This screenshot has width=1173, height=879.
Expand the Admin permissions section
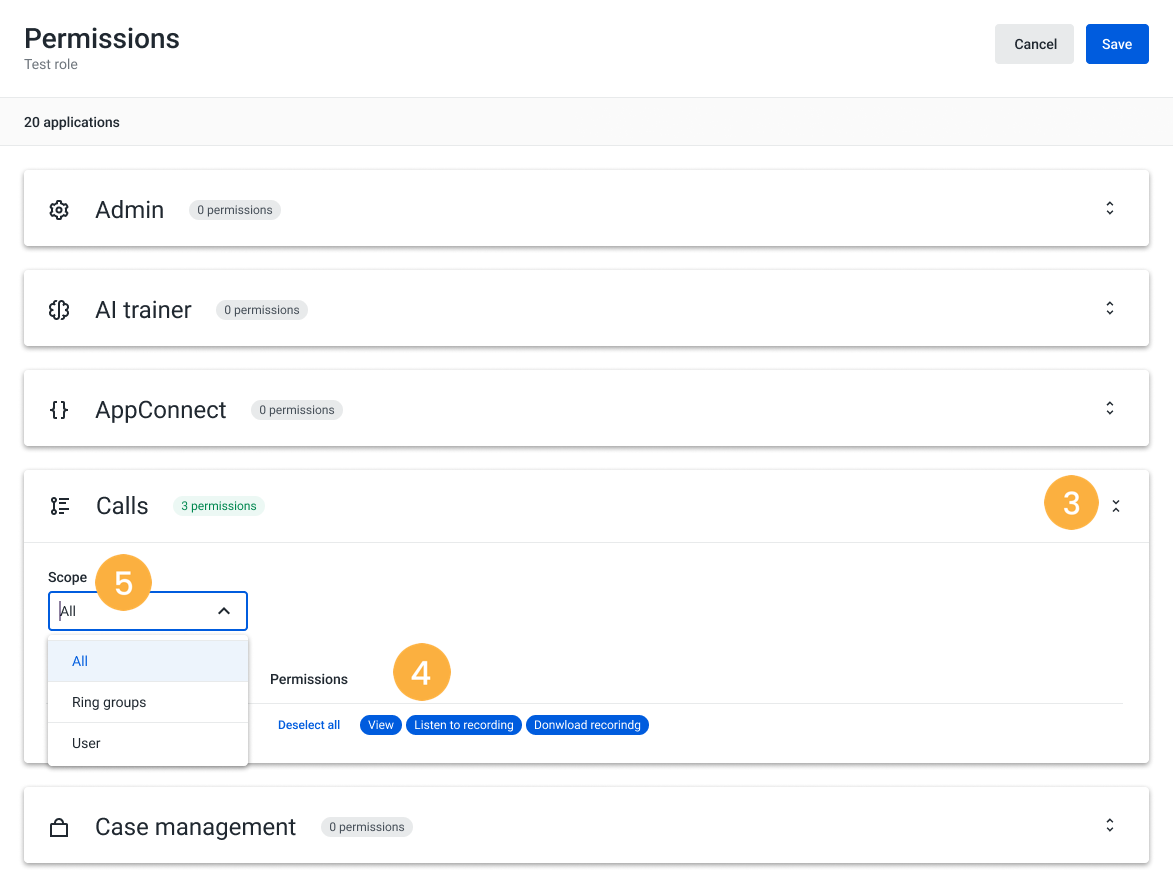[x=1109, y=209]
